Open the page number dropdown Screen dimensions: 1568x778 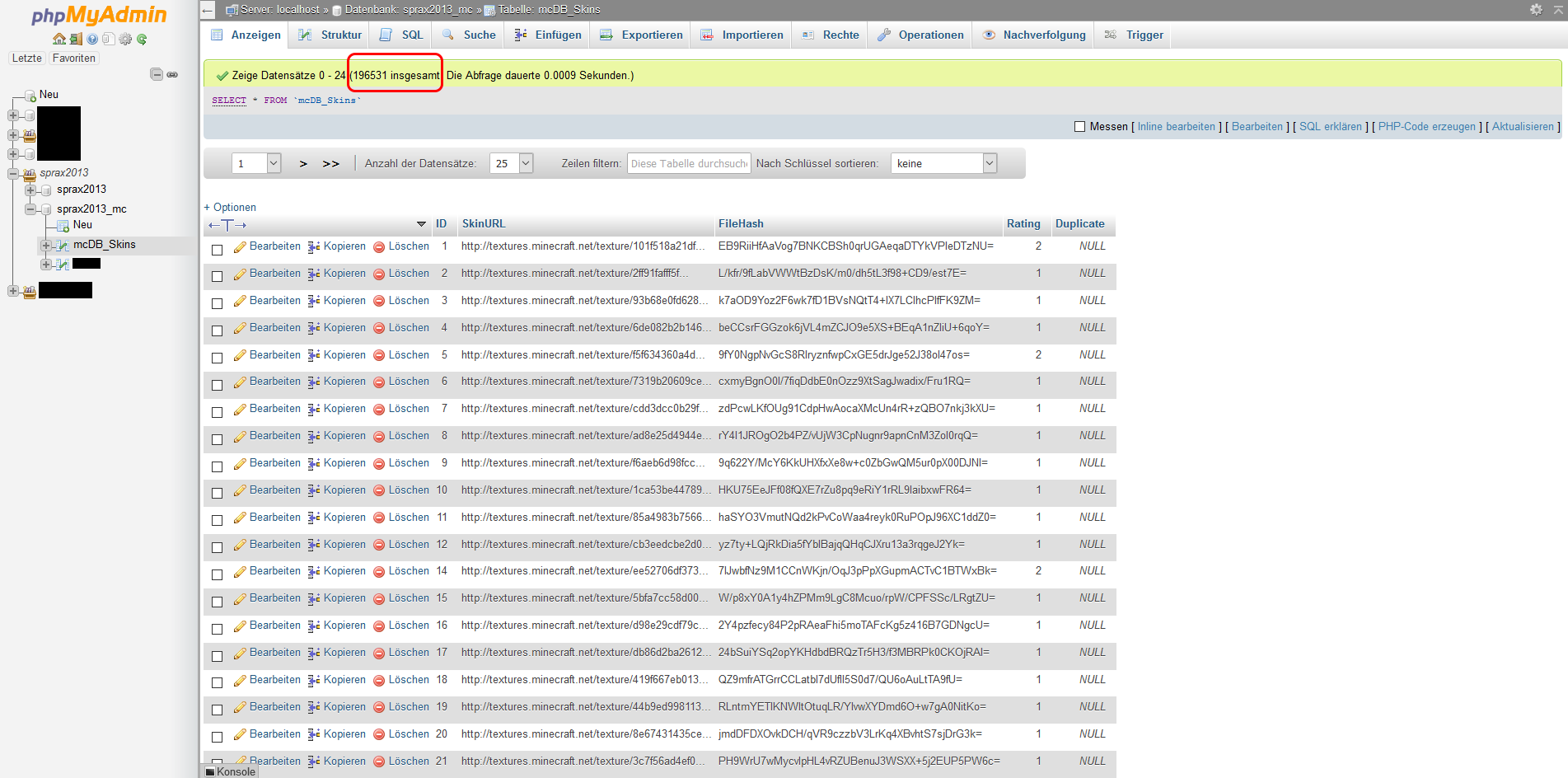tap(257, 163)
